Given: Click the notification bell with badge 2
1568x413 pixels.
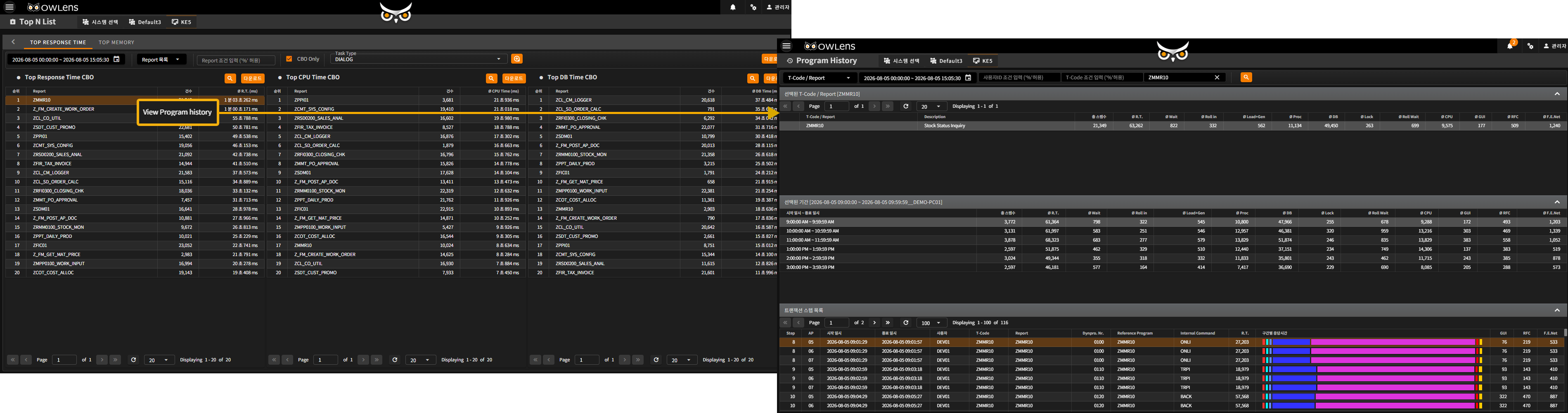Looking at the screenshot, I should pyautogui.click(x=1509, y=46).
